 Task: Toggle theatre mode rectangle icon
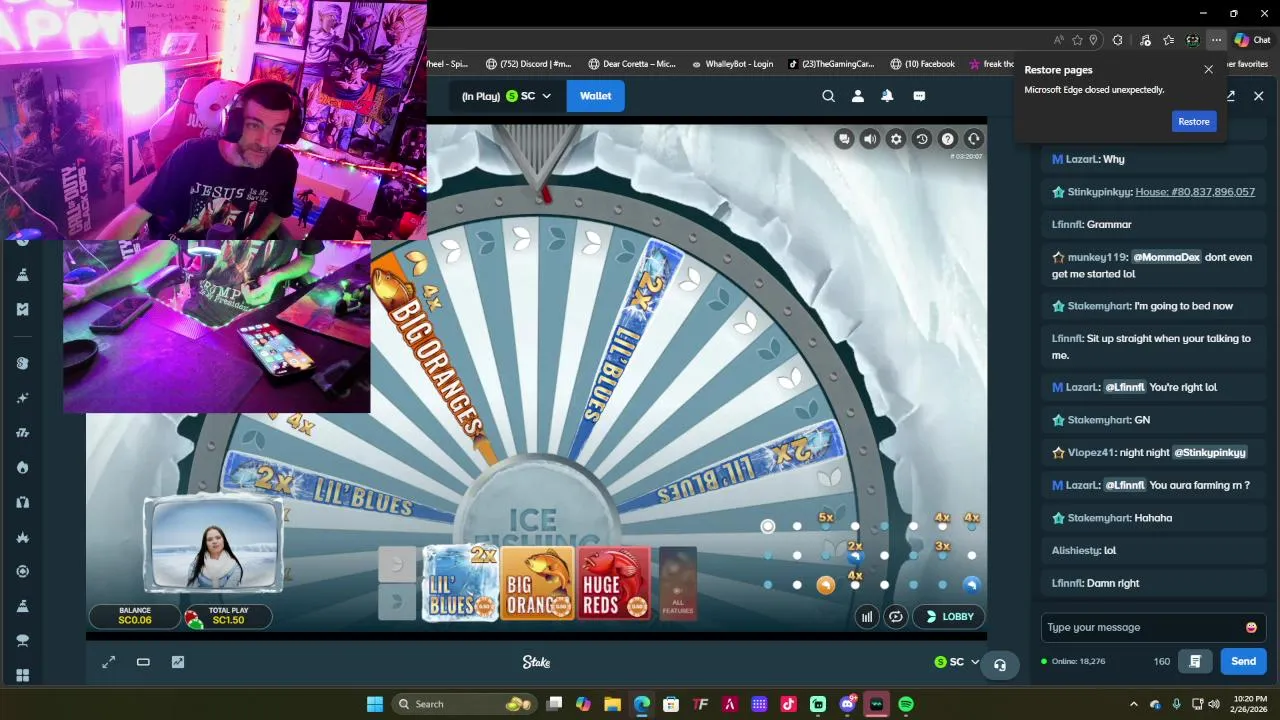(143, 662)
